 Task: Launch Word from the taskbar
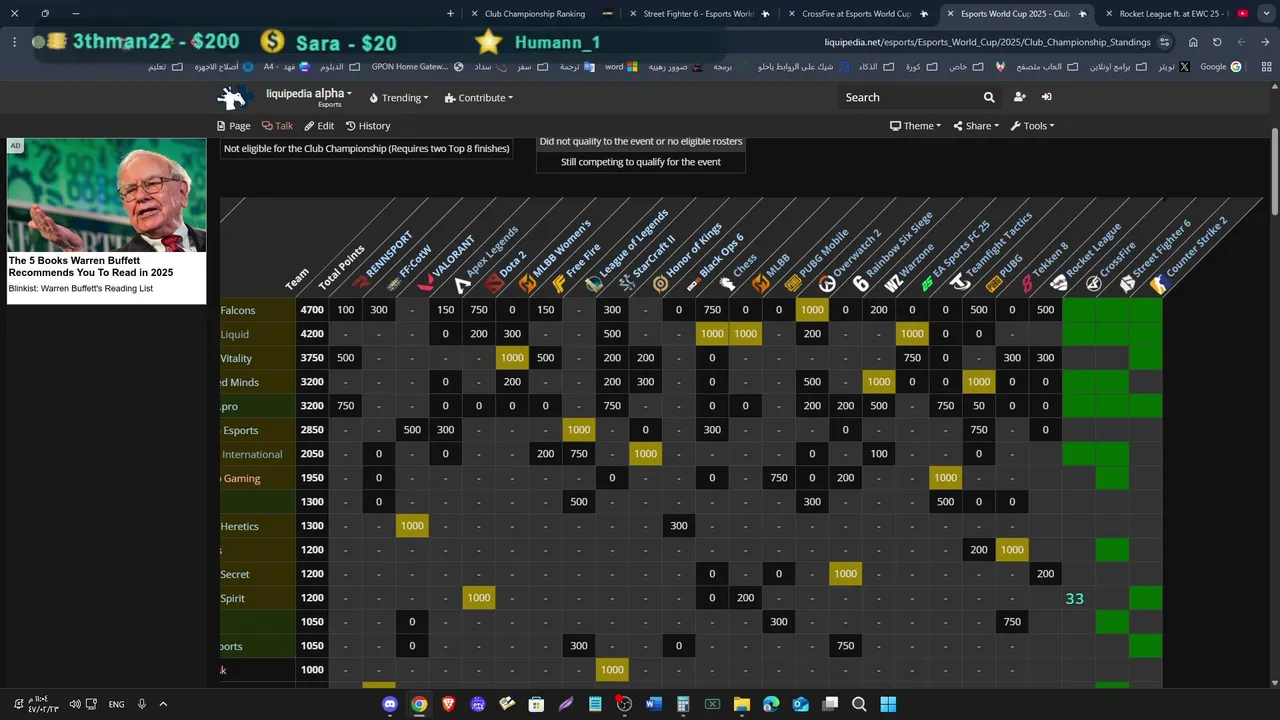point(654,704)
